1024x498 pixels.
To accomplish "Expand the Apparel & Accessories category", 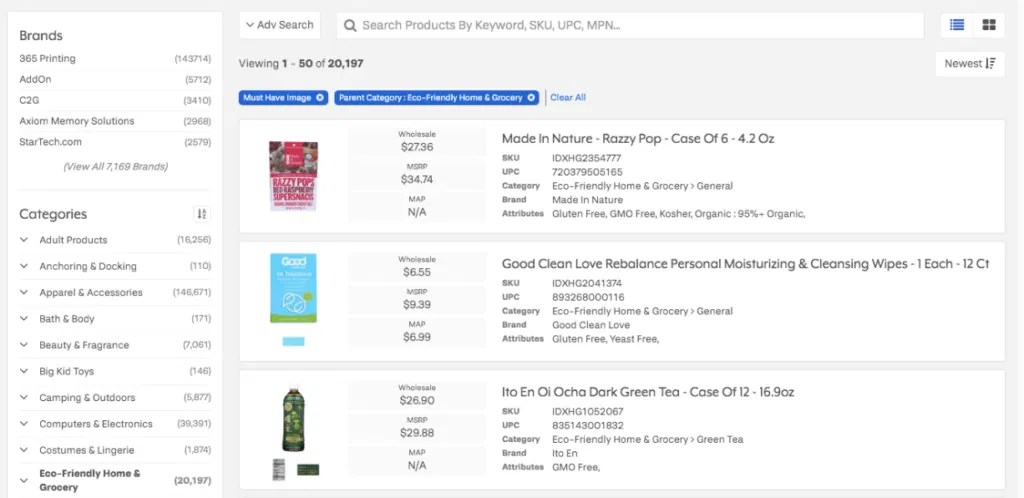I will coord(24,292).
